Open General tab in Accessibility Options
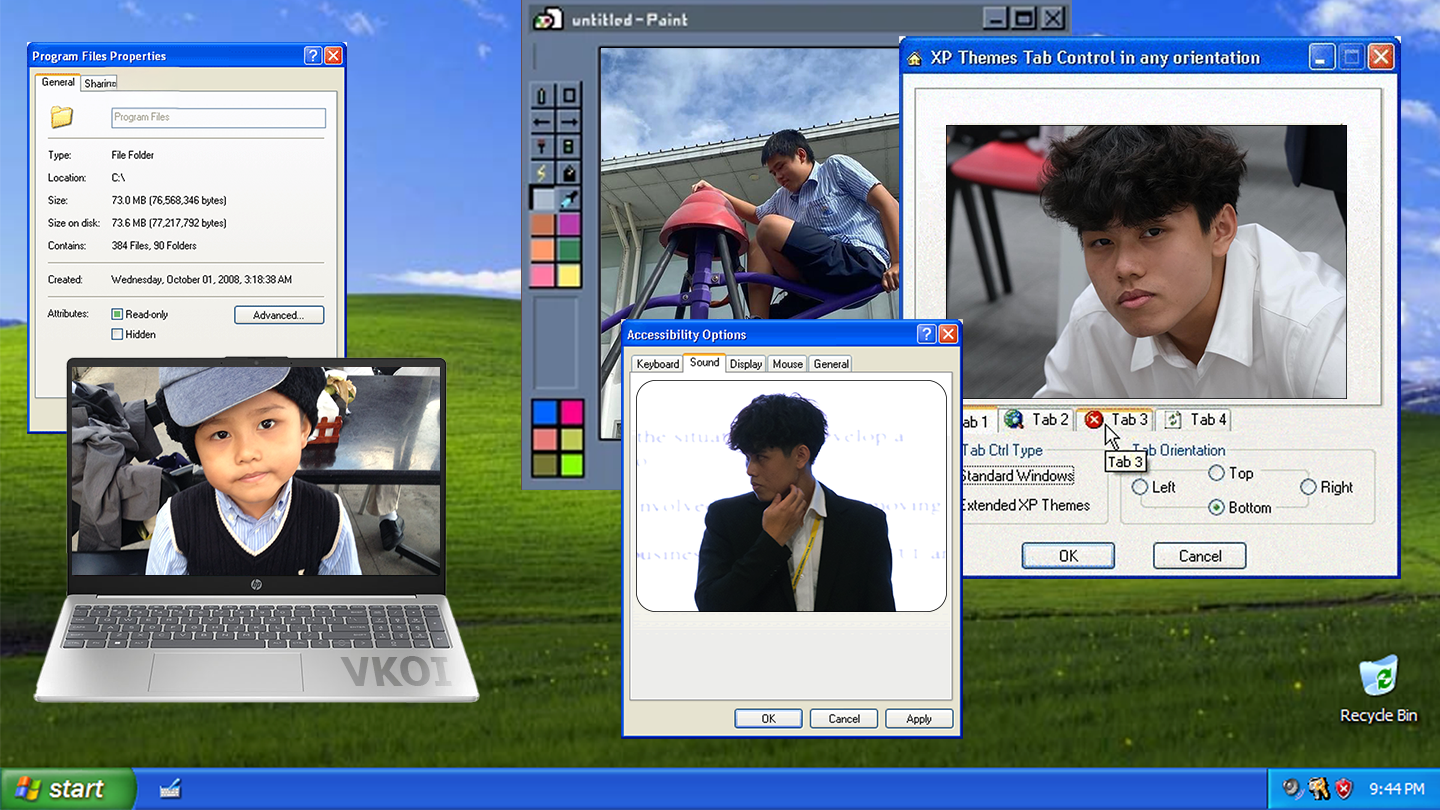1440x810 pixels. click(830, 364)
